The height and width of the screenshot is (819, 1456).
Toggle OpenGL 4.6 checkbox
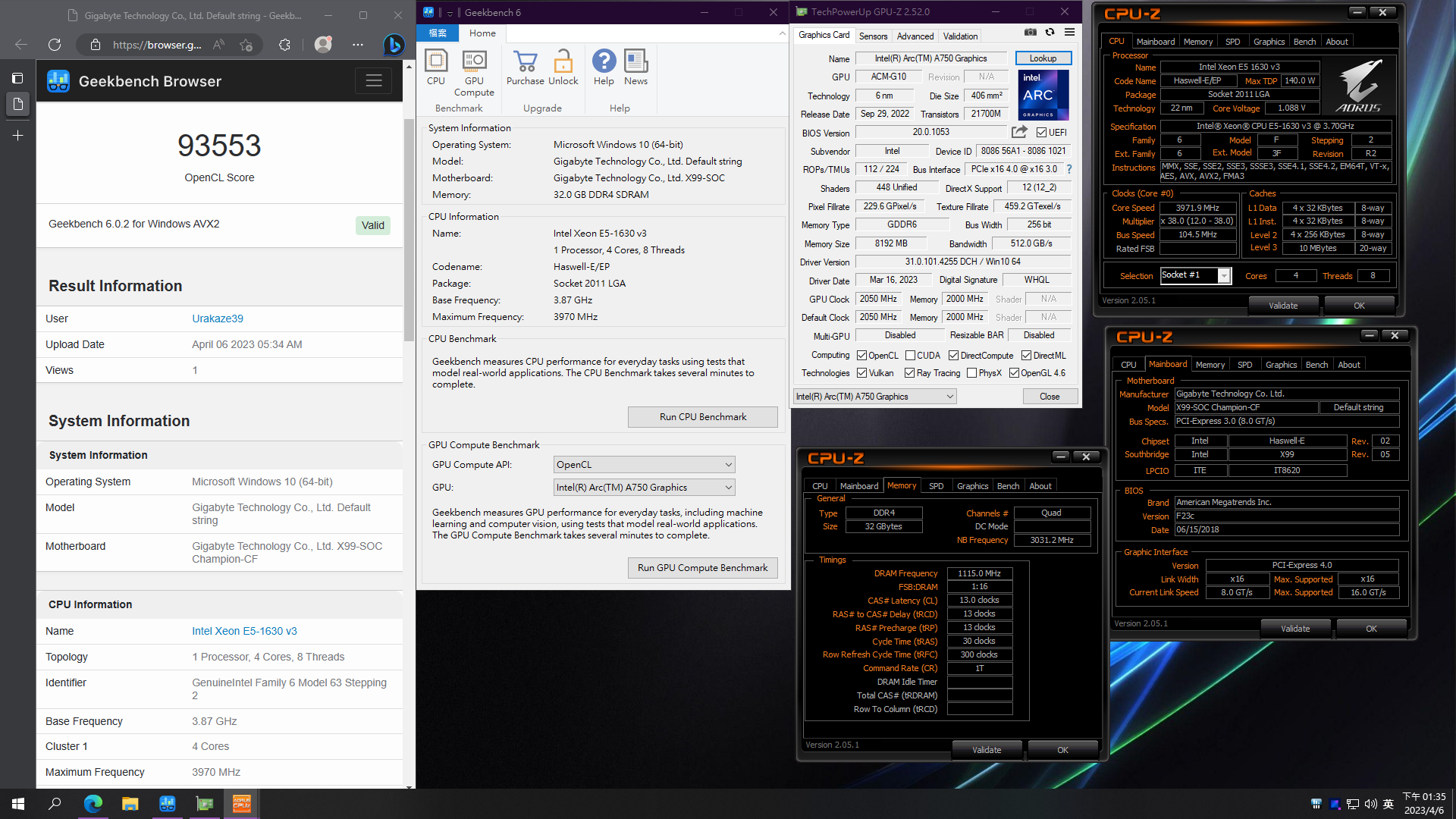[x=1014, y=373]
